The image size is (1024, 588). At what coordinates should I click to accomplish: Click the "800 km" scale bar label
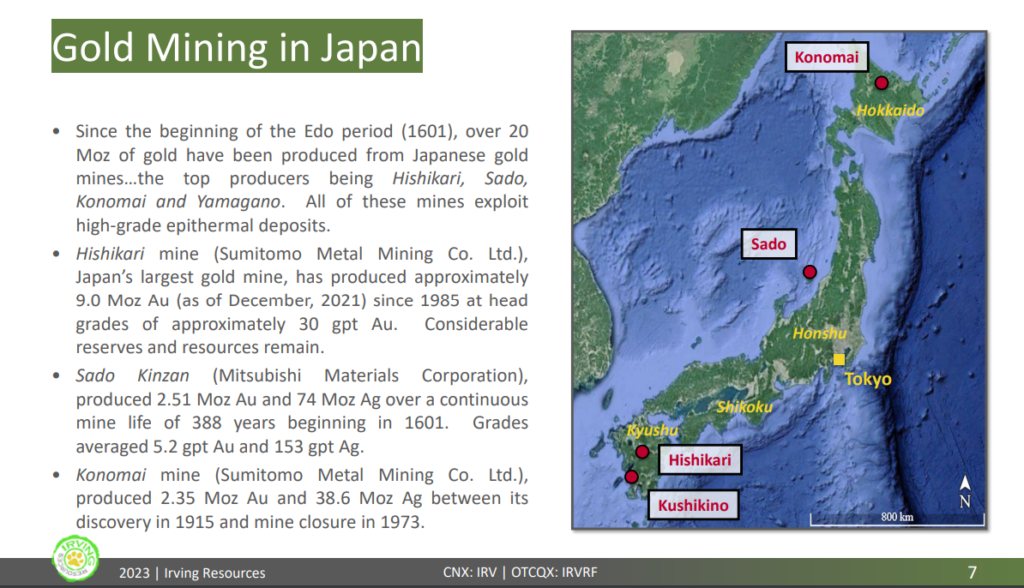897,517
